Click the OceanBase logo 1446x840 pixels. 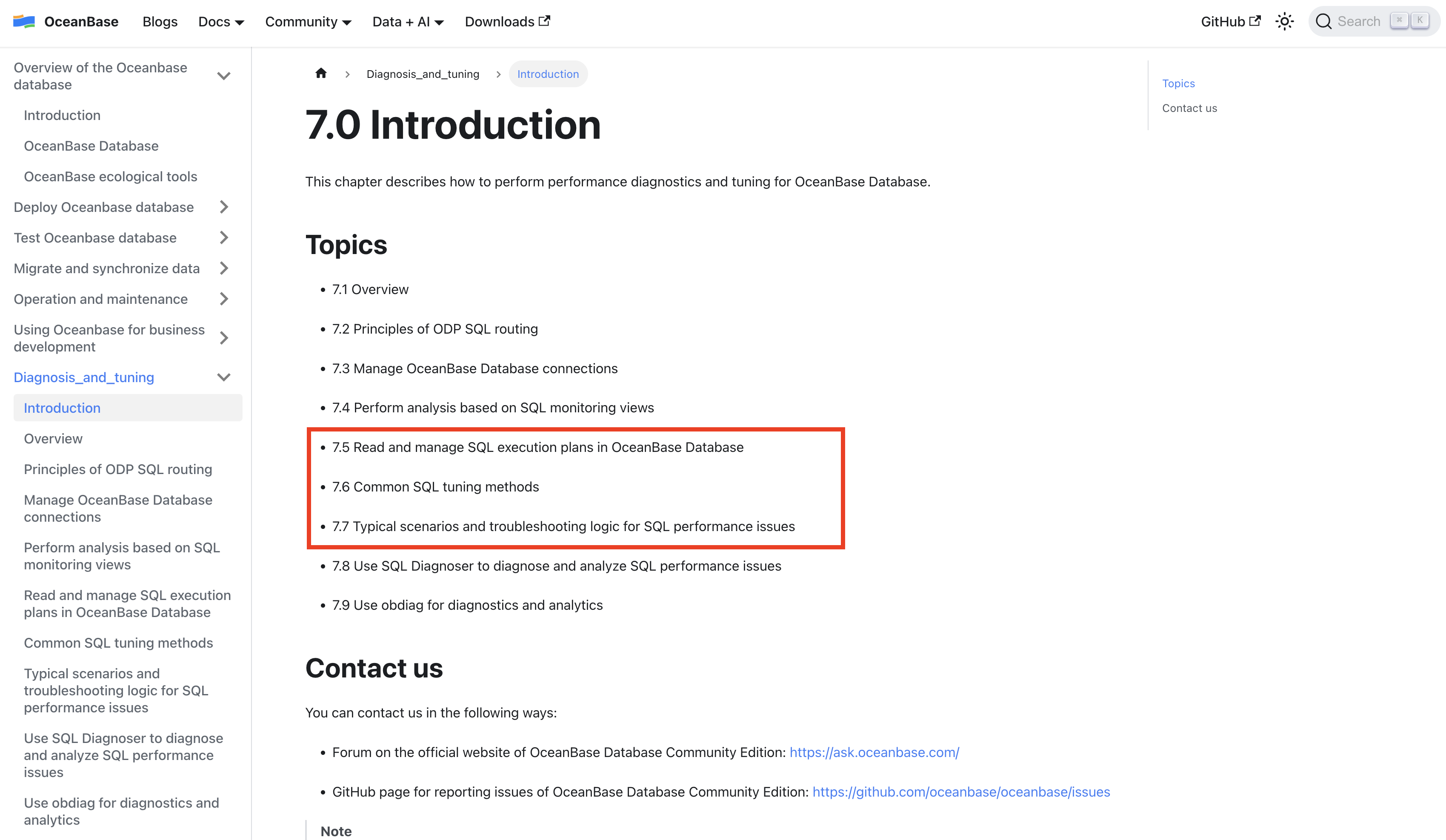click(x=65, y=21)
